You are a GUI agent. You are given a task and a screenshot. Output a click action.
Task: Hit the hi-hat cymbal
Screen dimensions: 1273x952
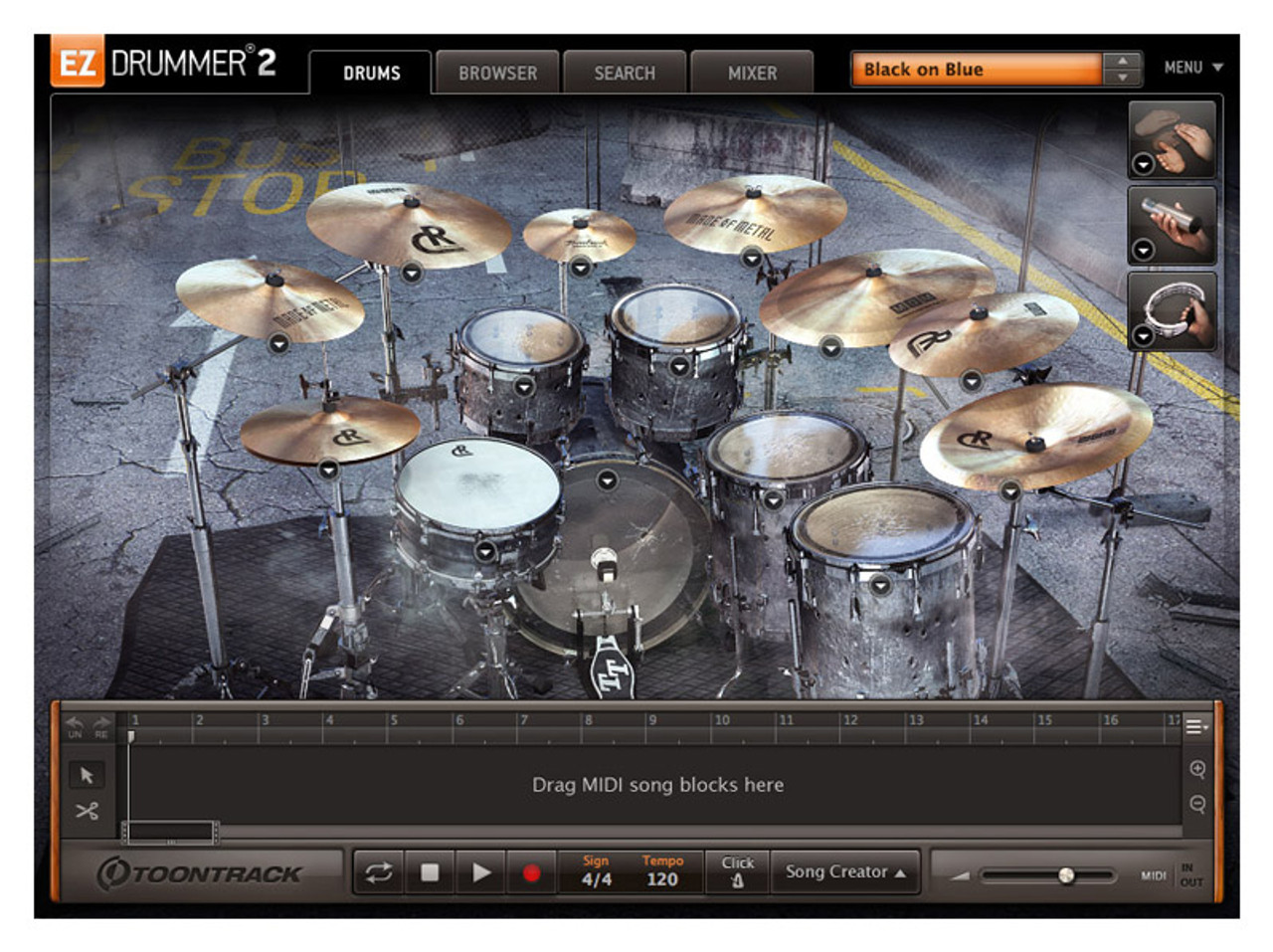point(329,429)
